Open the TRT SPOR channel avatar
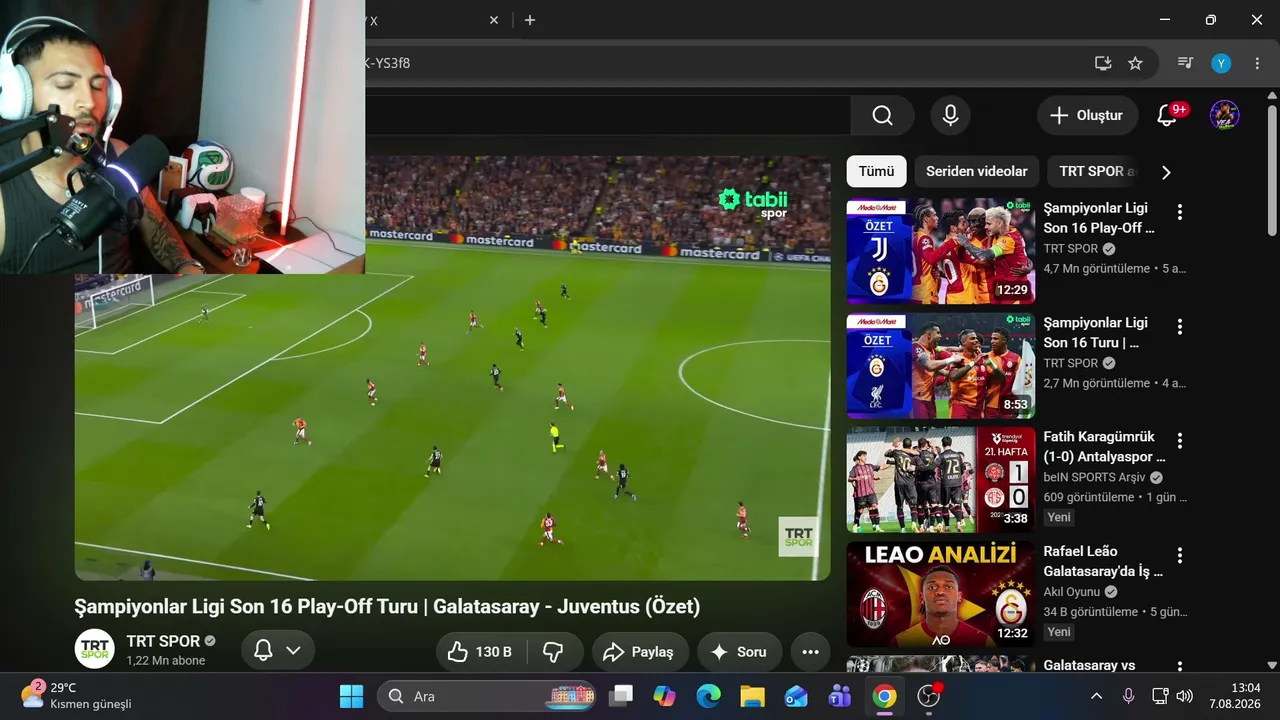1280x720 pixels. 95,649
